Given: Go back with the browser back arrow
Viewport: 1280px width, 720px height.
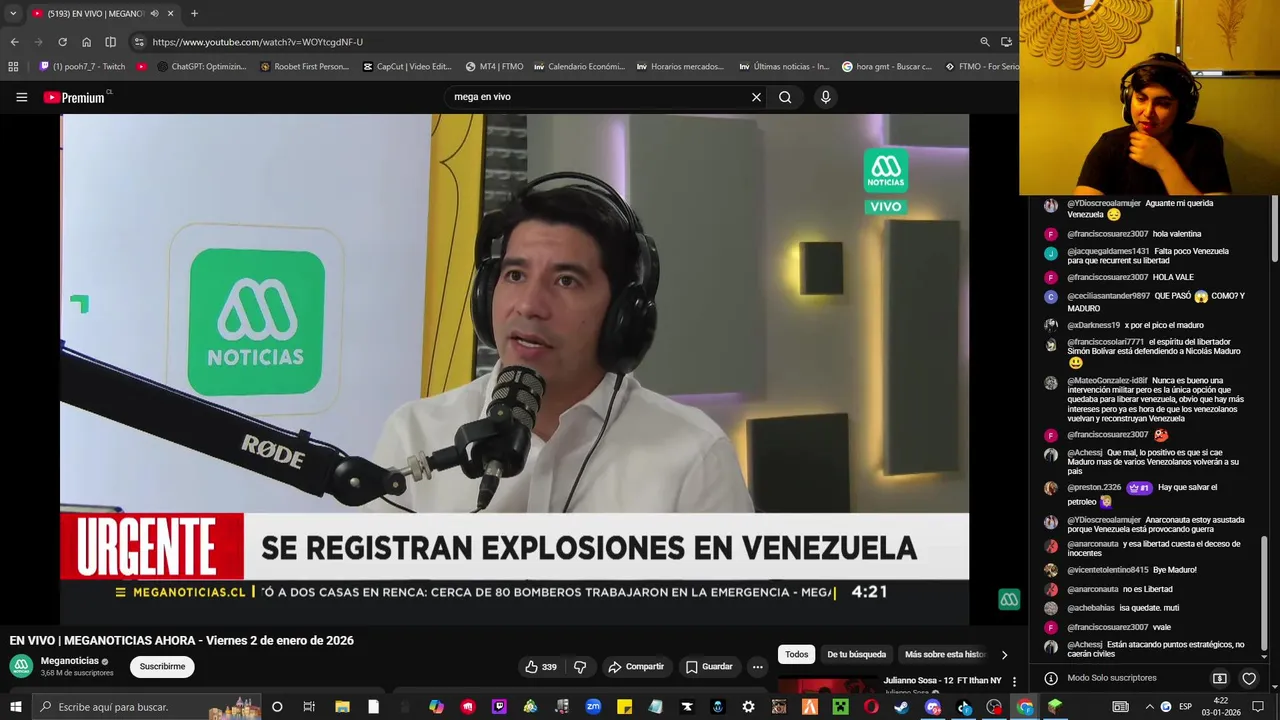Looking at the screenshot, I should [x=14, y=42].
